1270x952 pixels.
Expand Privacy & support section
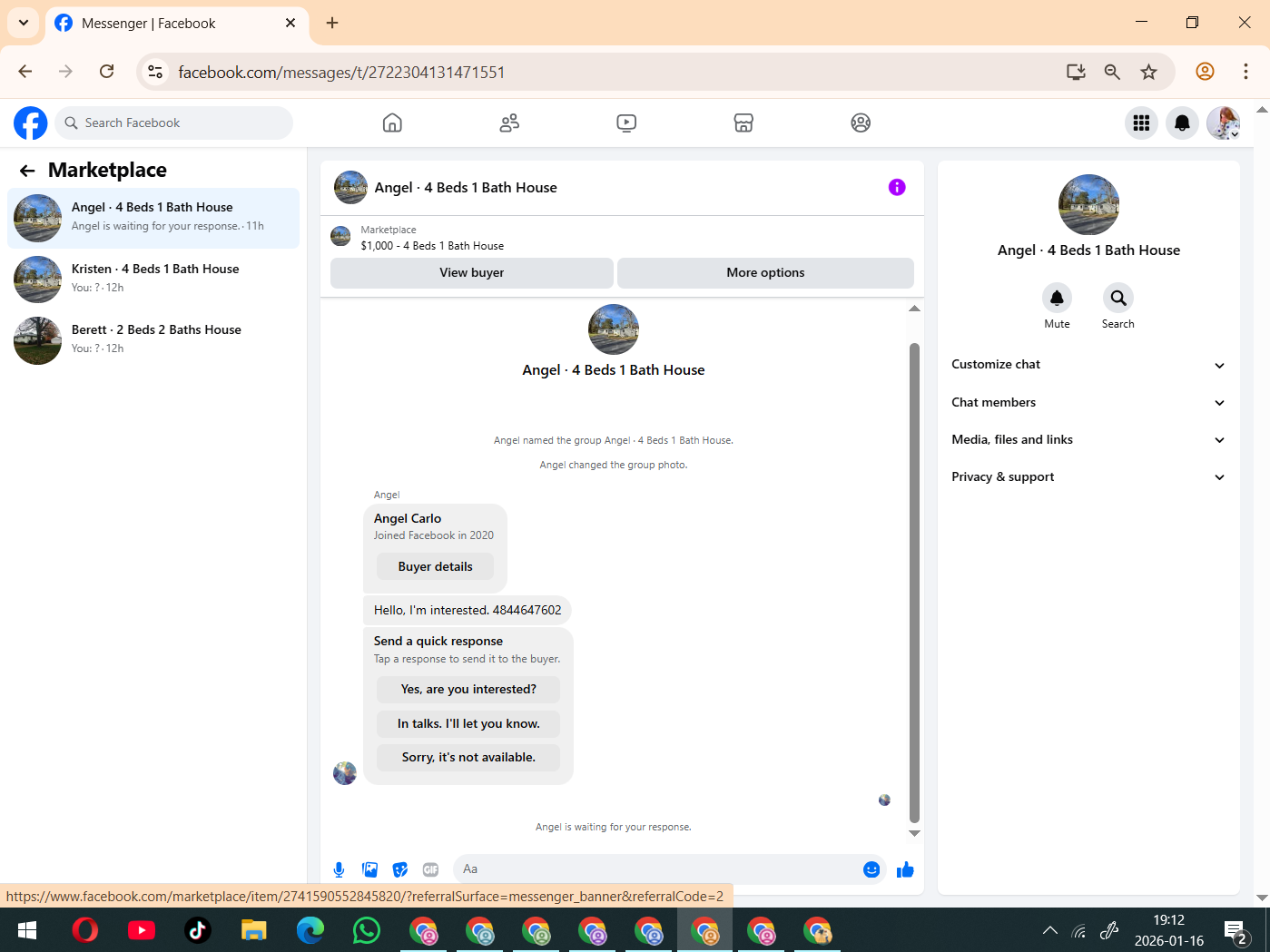point(1088,476)
